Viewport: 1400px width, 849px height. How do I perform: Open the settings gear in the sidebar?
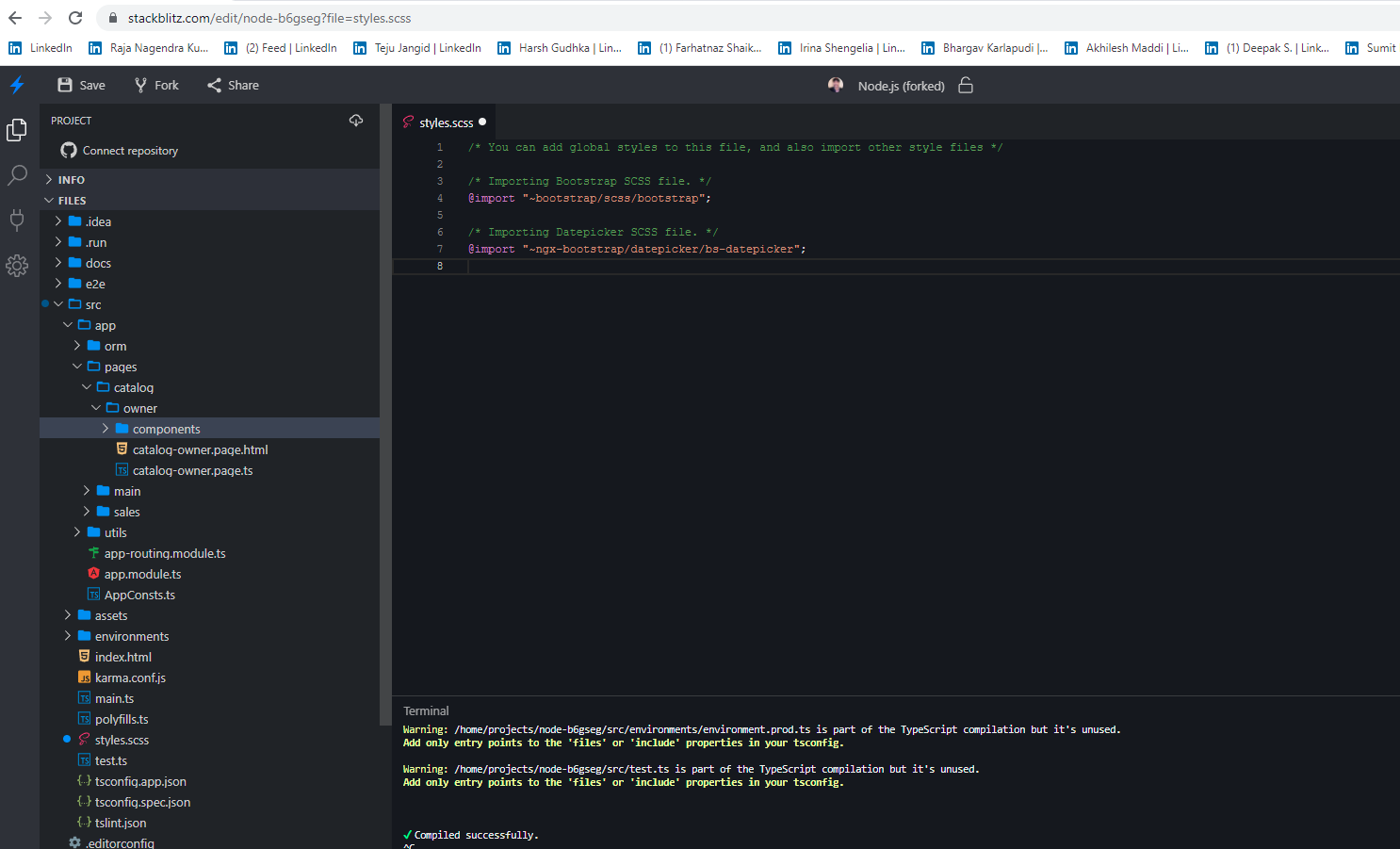(17, 266)
